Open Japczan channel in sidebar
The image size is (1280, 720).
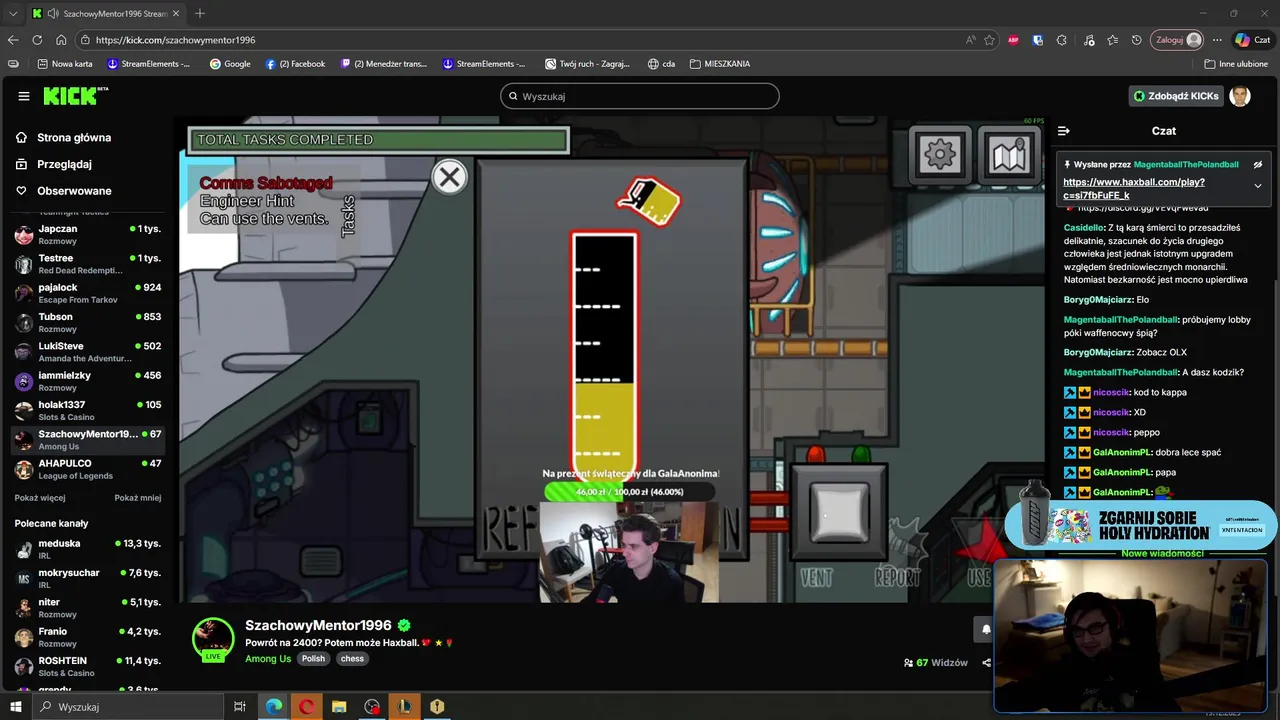click(x=88, y=234)
